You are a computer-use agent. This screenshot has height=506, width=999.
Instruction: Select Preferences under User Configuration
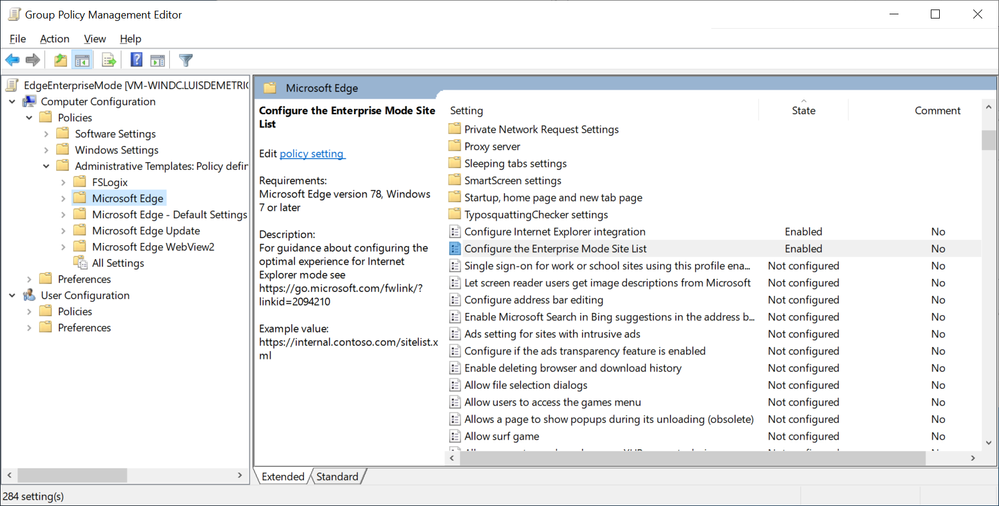[84, 328]
